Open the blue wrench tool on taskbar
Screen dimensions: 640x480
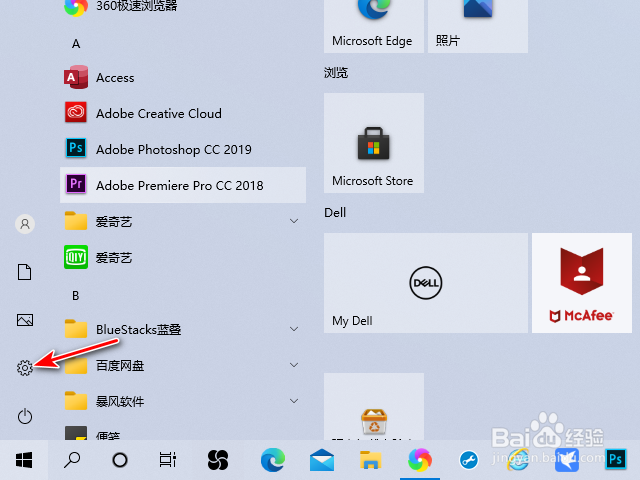(469, 460)
